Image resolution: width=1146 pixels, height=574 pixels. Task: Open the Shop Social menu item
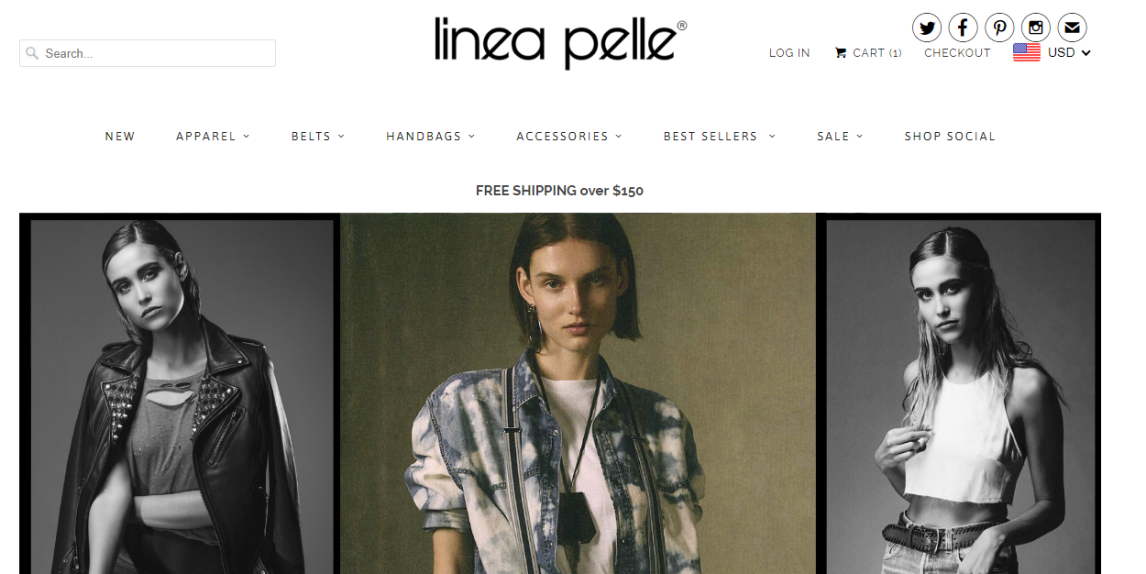949,136
